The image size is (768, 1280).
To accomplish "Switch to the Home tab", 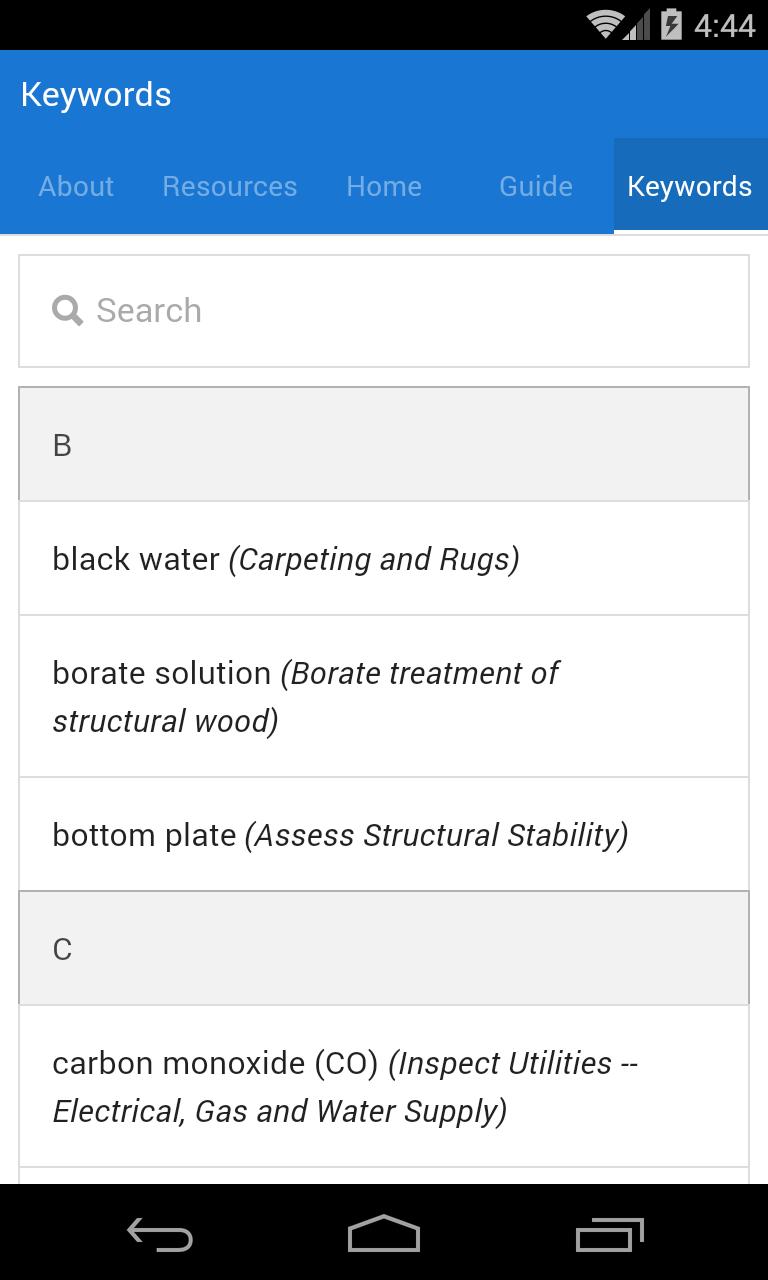I will coord(384,187).
